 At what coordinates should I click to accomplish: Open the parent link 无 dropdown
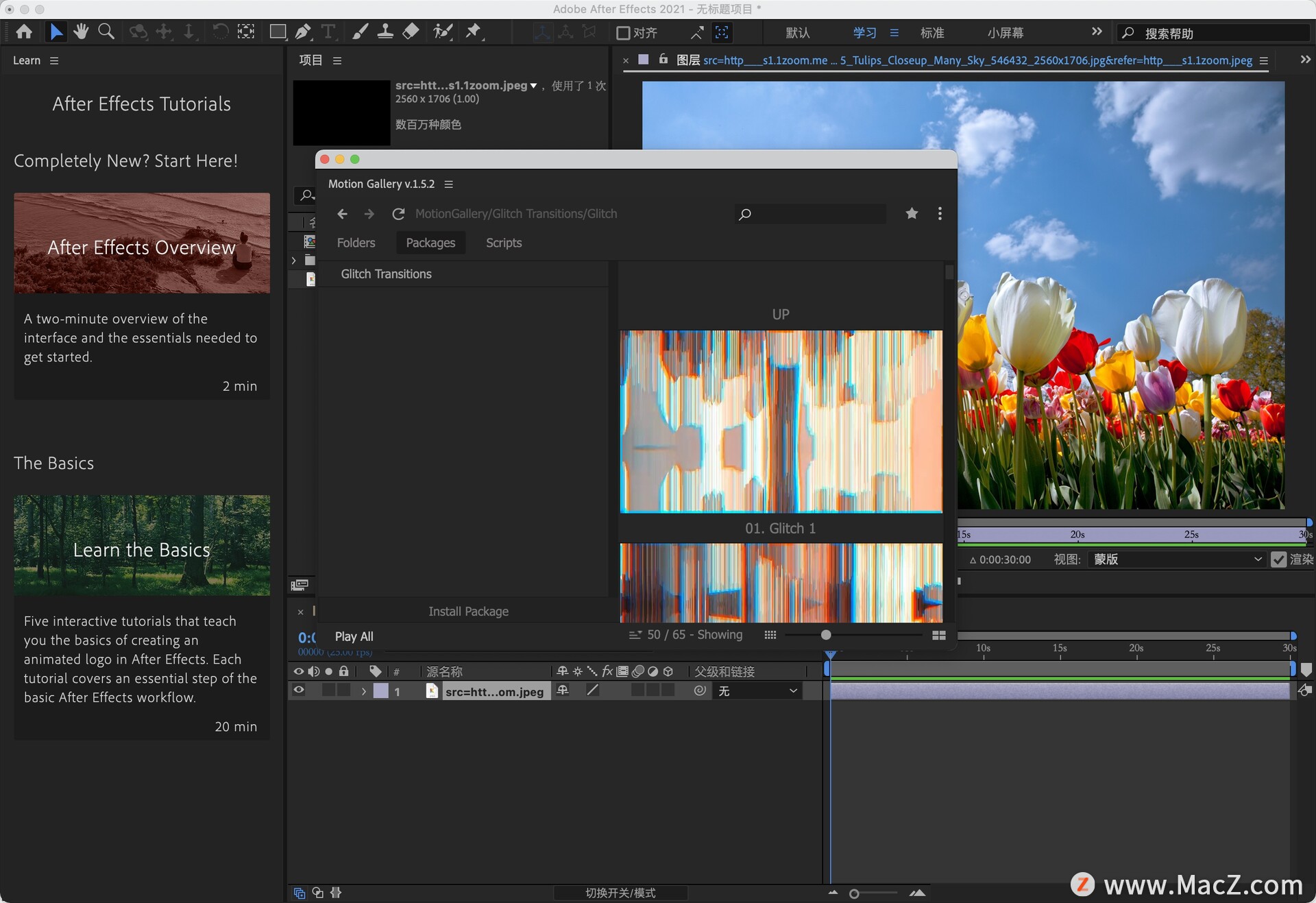[757, 691]
